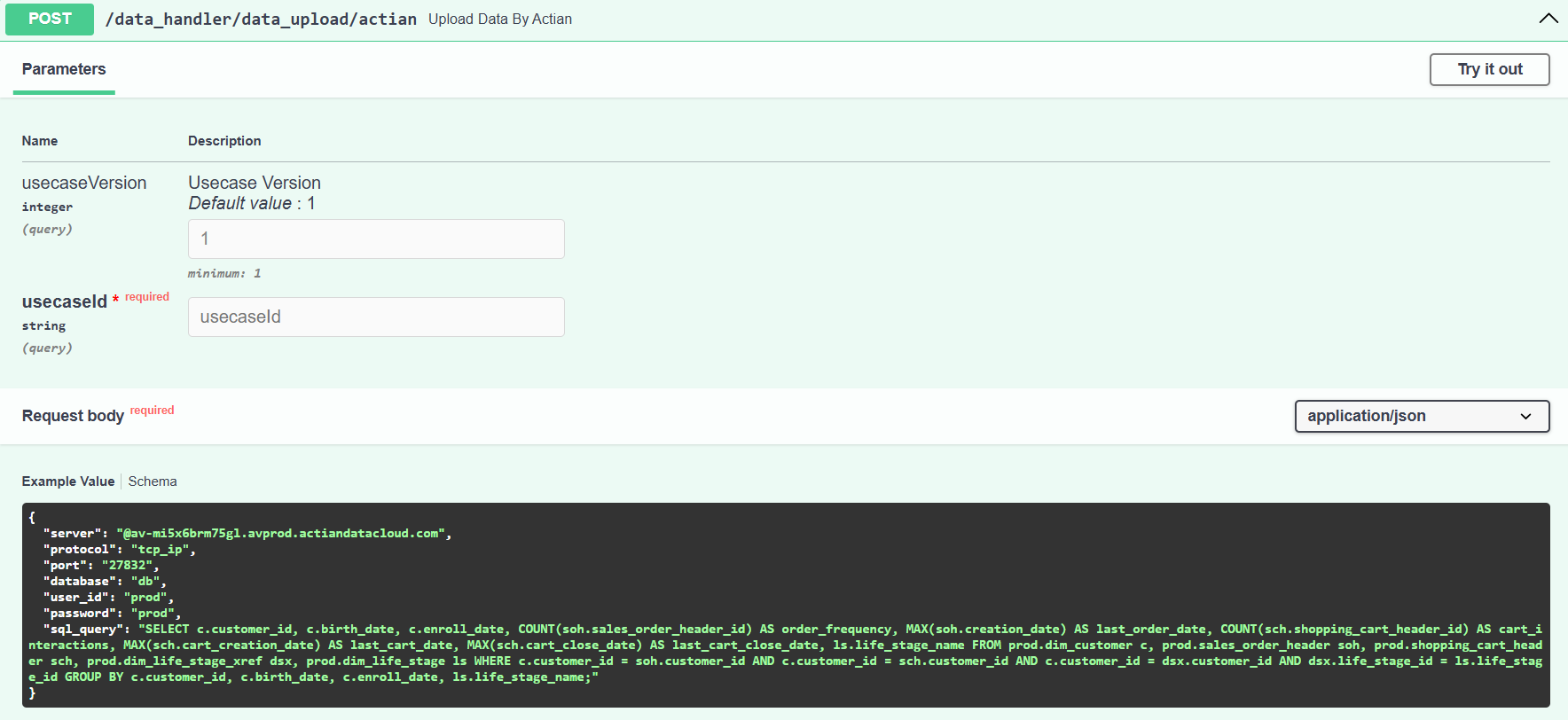Click into the usecaseId text field
The height and width of the screenshot is (720, 1568).
pos(376,317)
